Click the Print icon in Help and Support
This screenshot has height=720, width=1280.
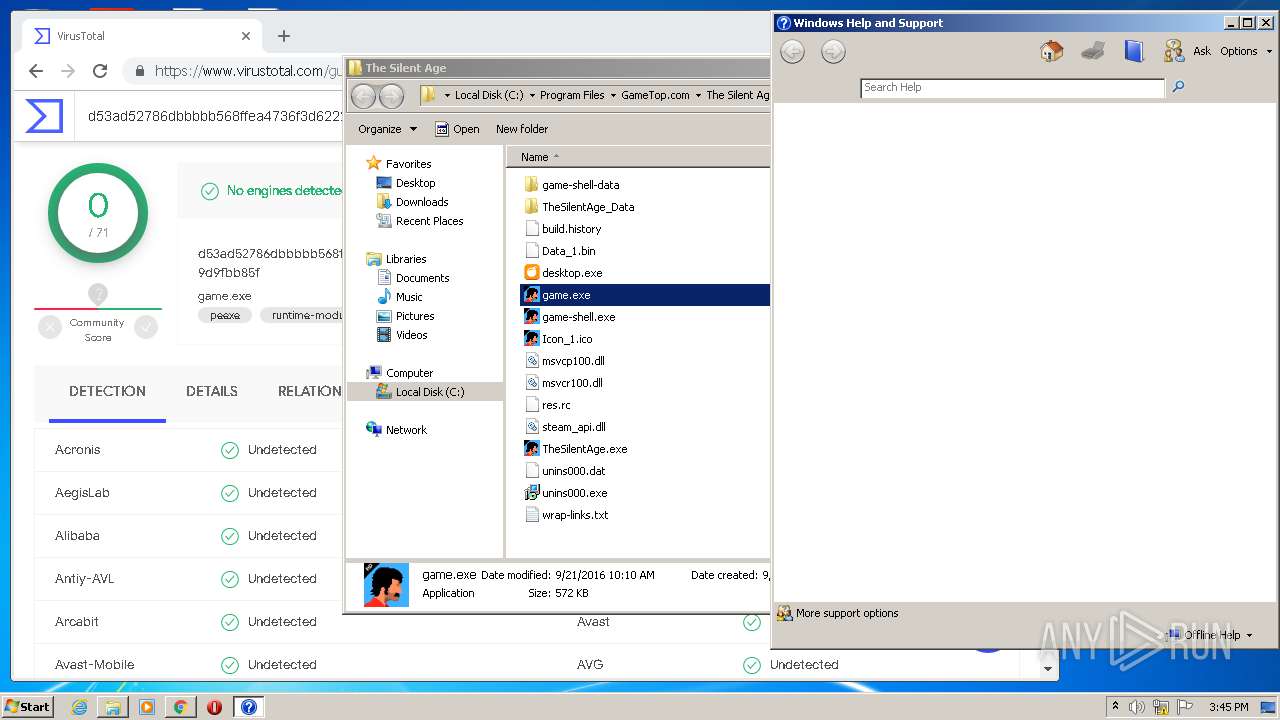coord(1093,51)
